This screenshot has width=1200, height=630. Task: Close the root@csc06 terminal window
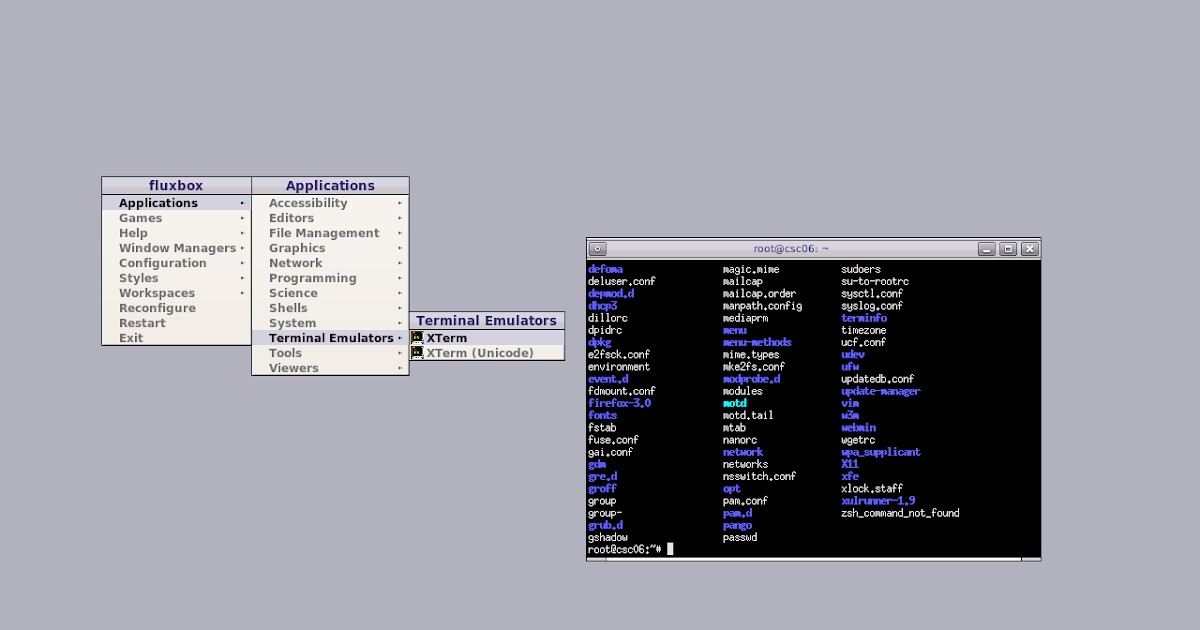[1029, 249]
